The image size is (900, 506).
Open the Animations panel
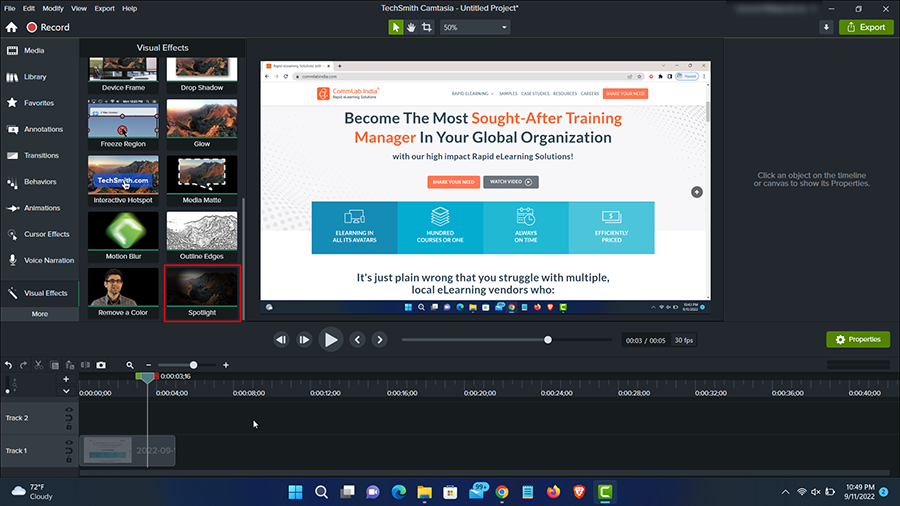point(40,208)
